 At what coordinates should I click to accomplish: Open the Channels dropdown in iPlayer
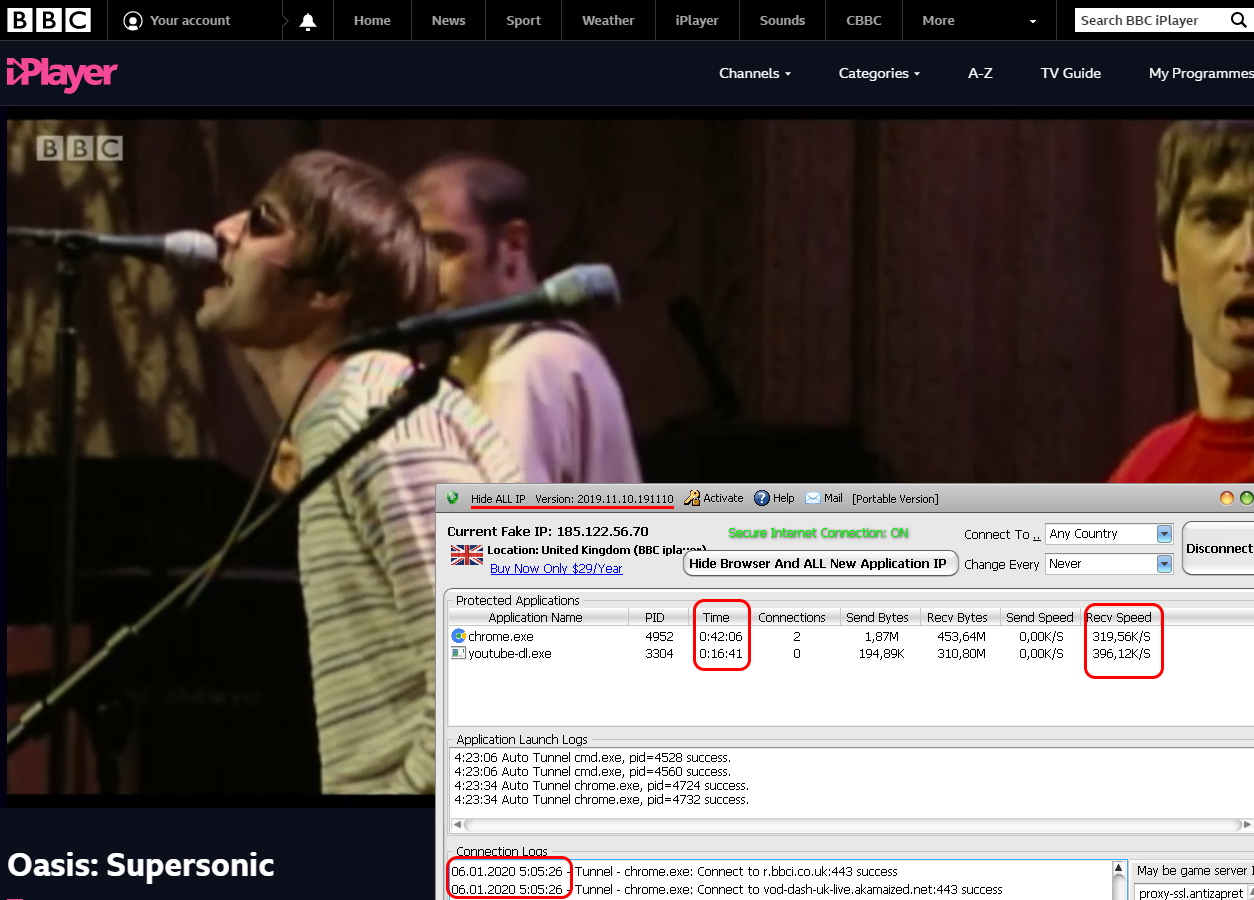tap(755, 73)
